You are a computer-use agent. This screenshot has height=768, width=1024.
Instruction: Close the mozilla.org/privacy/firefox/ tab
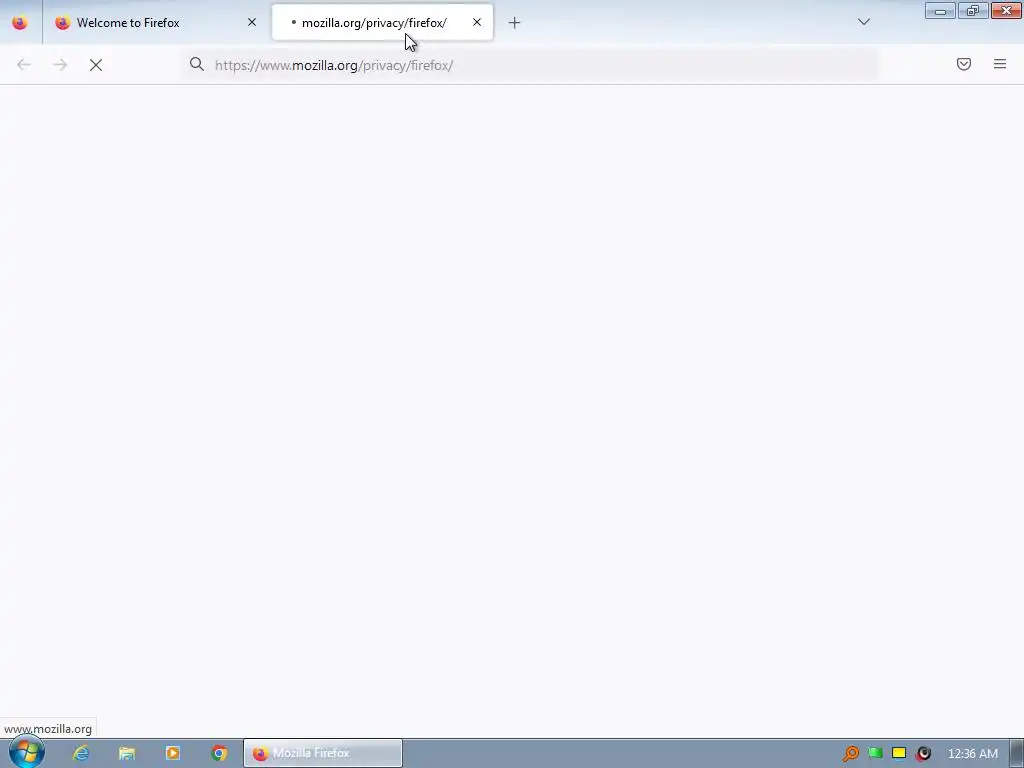(477, 23)
